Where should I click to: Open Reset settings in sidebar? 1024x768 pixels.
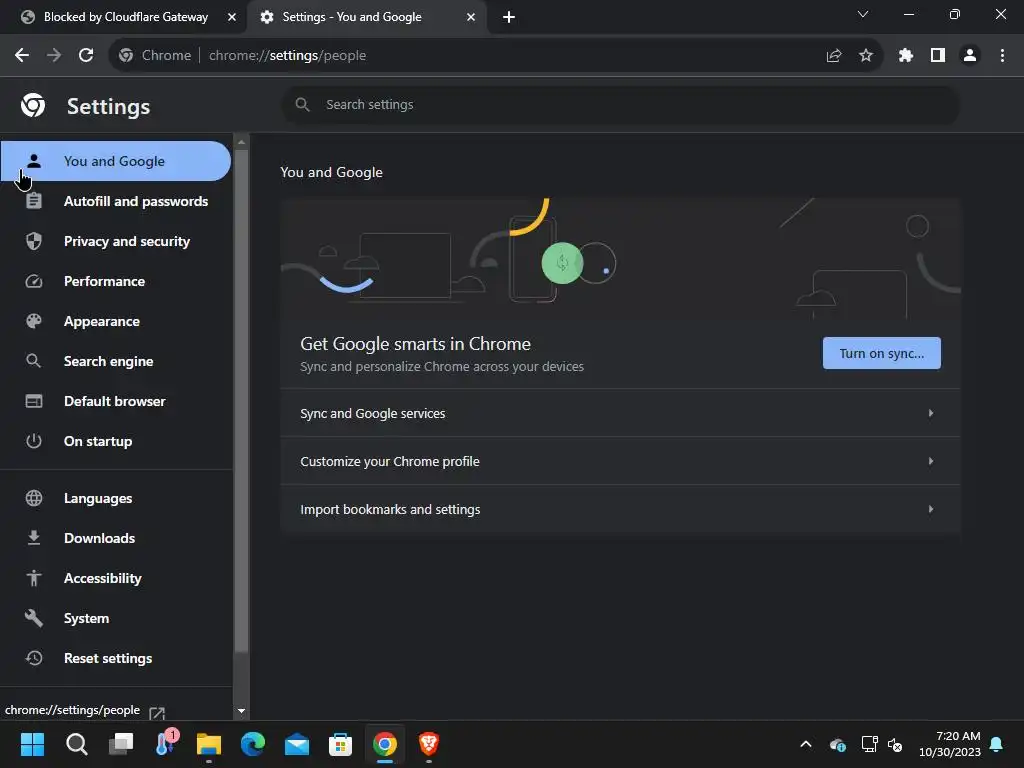tap(116, 658)
